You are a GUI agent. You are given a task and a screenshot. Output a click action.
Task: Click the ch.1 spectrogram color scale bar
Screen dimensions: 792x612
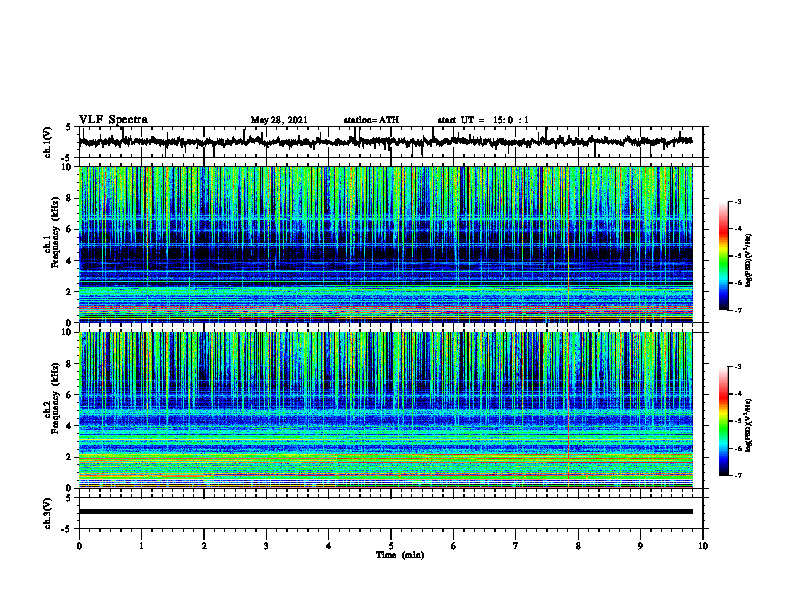(x=724, y=256)
